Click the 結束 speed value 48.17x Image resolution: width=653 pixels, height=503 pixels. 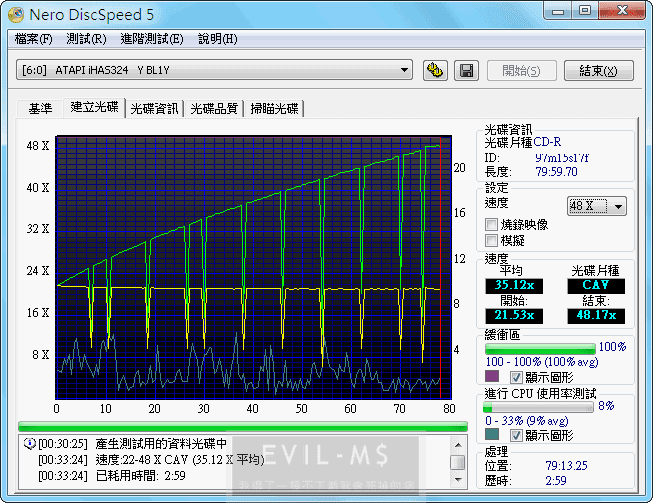[x=596, y=316]
